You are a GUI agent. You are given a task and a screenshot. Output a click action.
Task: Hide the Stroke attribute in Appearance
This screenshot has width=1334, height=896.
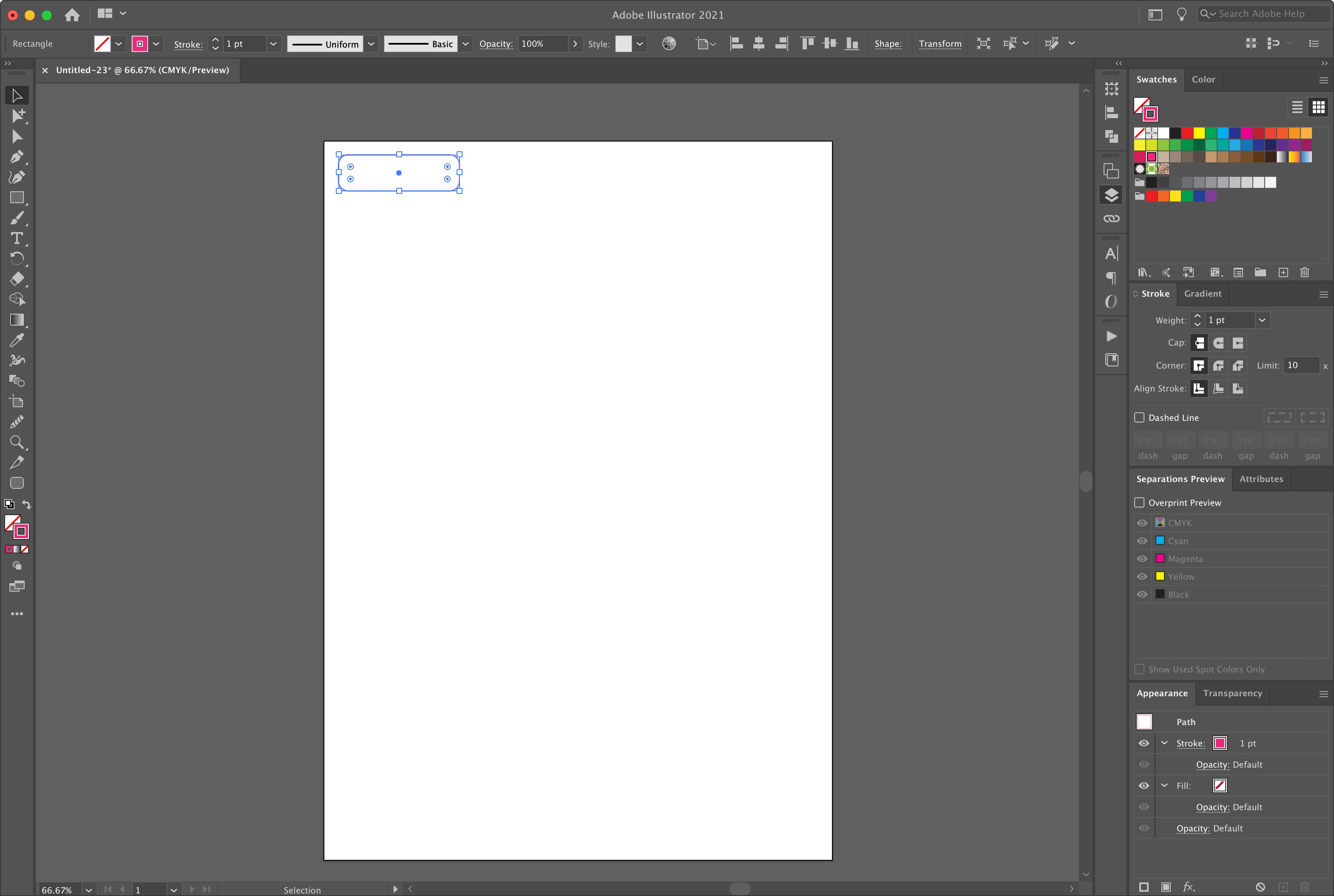[1144, 743]
